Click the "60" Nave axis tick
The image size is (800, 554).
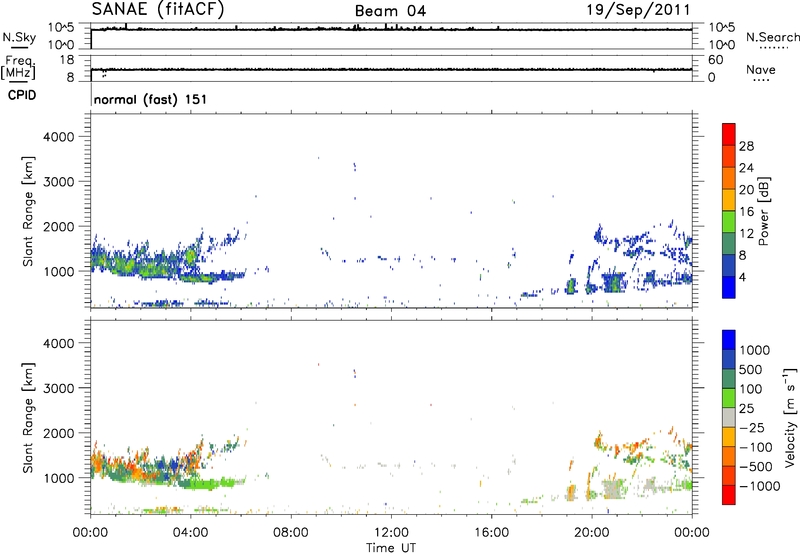click(x=715, y=60)
